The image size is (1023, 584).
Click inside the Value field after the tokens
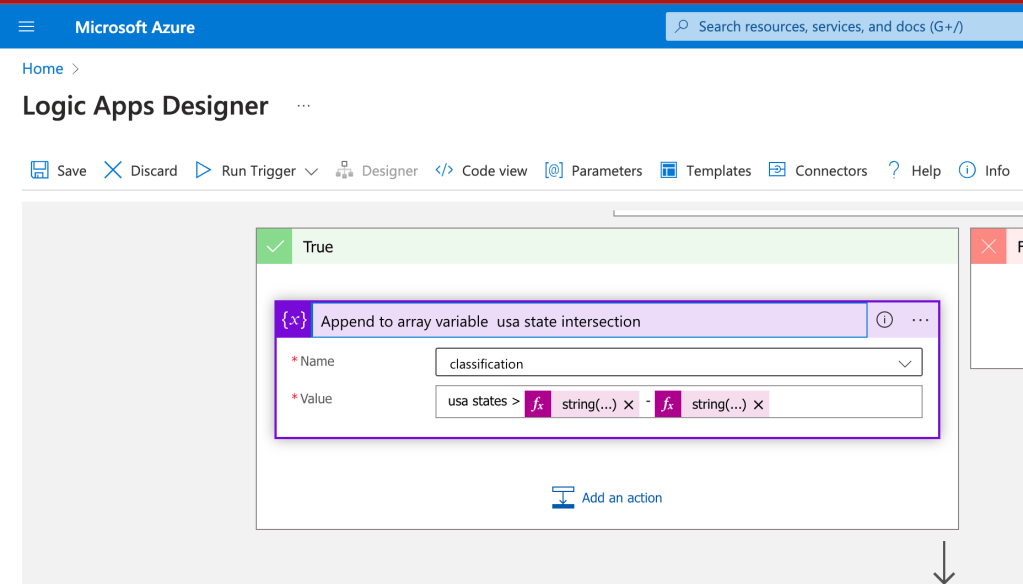(x=845, y=402)
